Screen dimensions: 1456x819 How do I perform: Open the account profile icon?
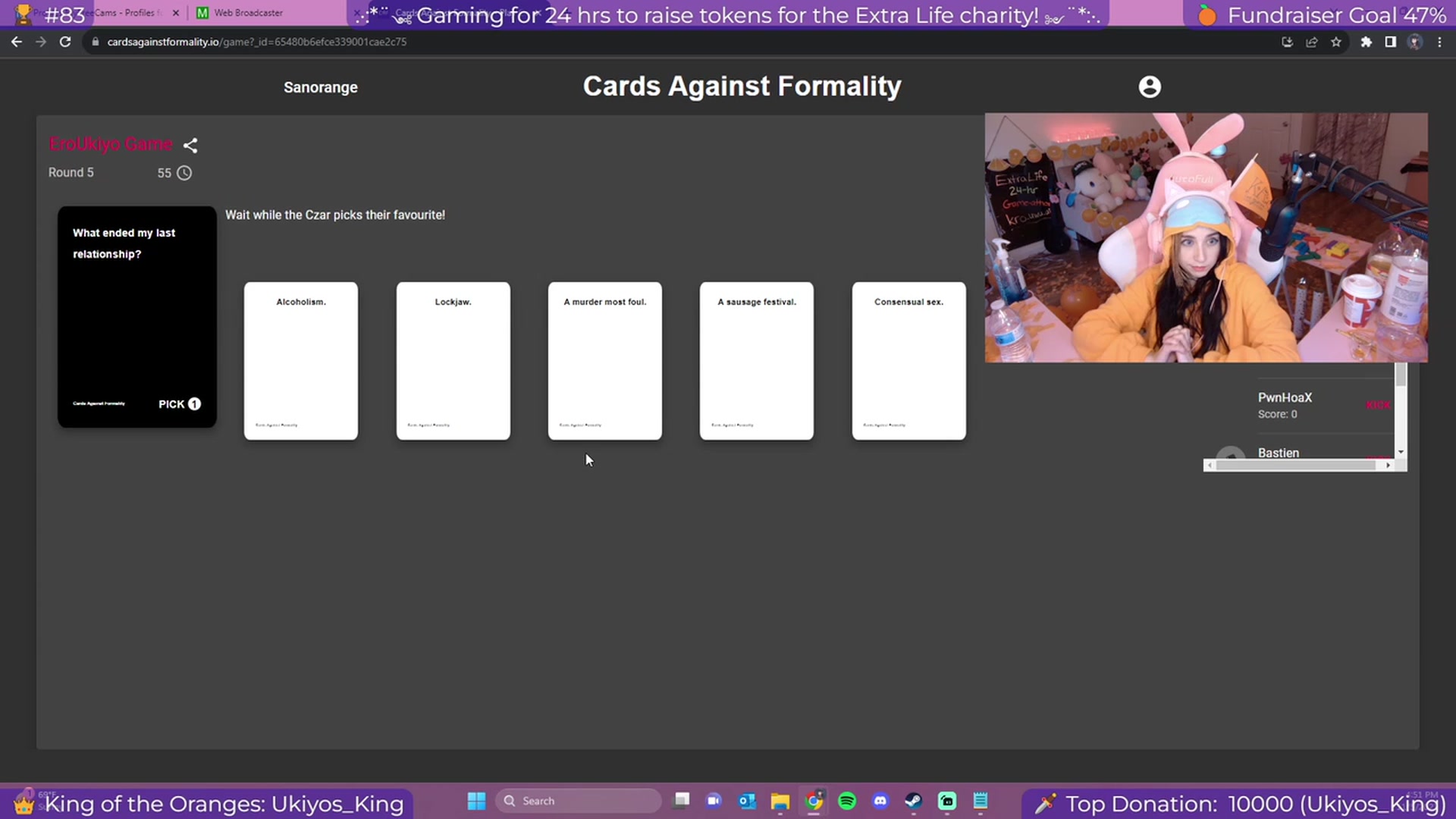[x=1150, y=87]
